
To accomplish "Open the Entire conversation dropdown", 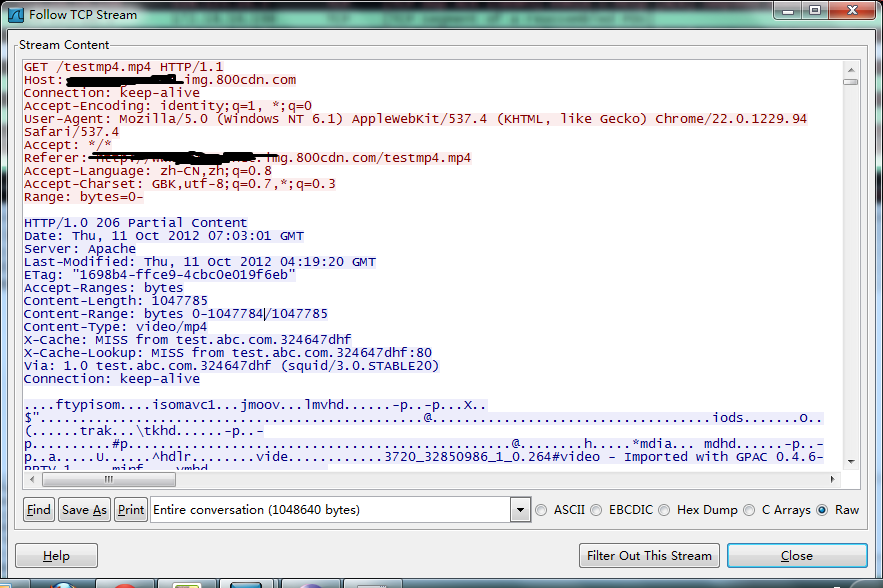I will (x=519, y=510).
